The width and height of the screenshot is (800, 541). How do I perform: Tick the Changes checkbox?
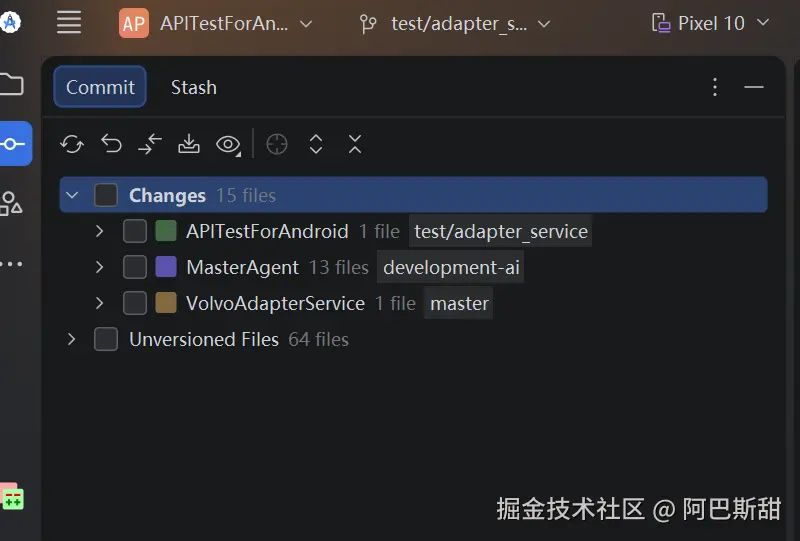point(106,195)
